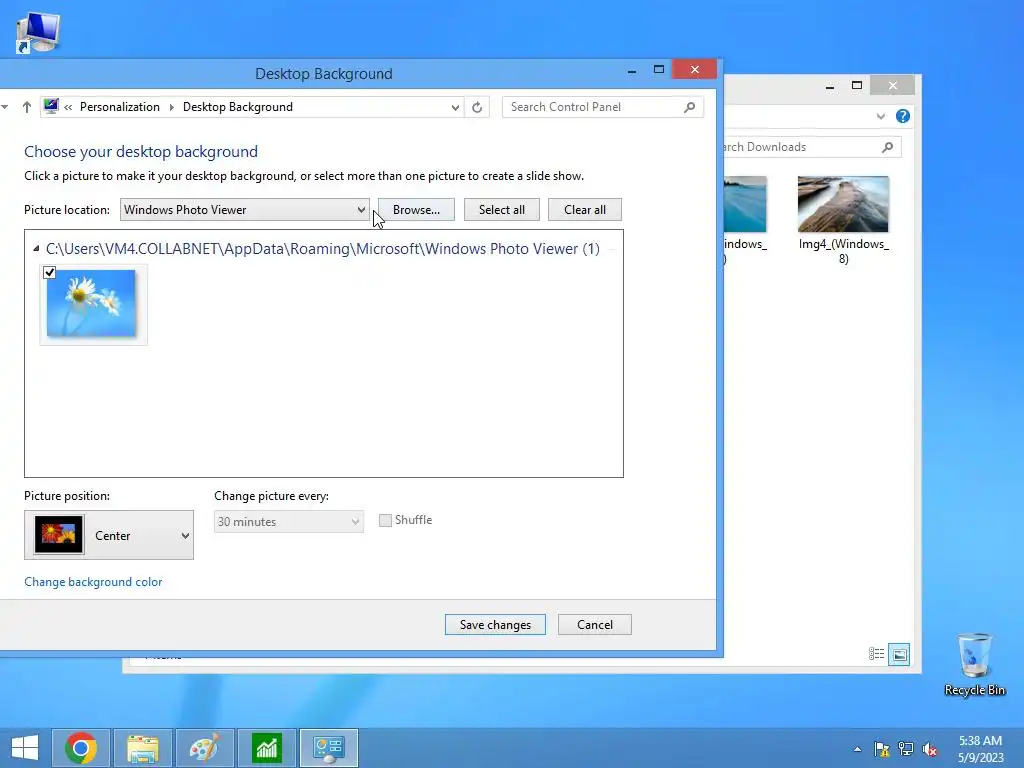Toggle the Shuffle checkbox
The image size is (1024, 768).
[x=385, y=520]
